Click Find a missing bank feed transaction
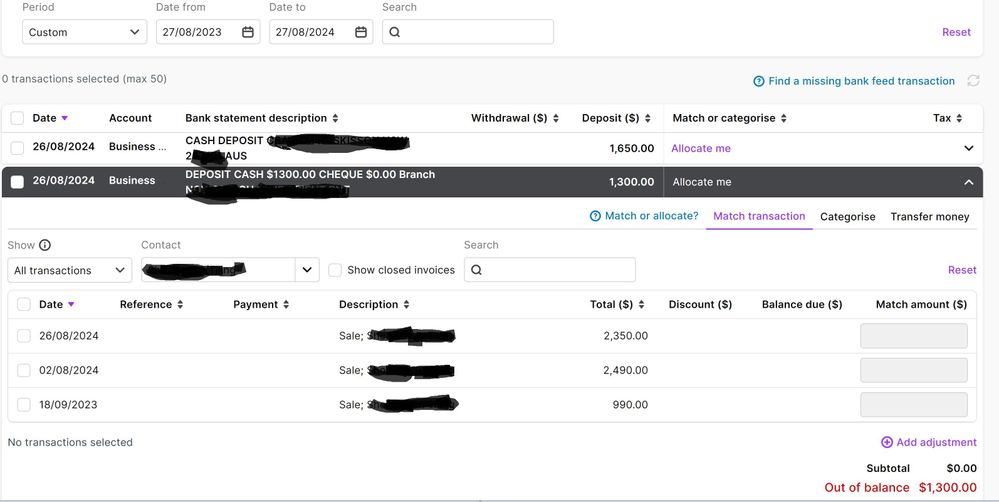The width and height of the screenshot is (999, 502). click(x=860, y=81)
